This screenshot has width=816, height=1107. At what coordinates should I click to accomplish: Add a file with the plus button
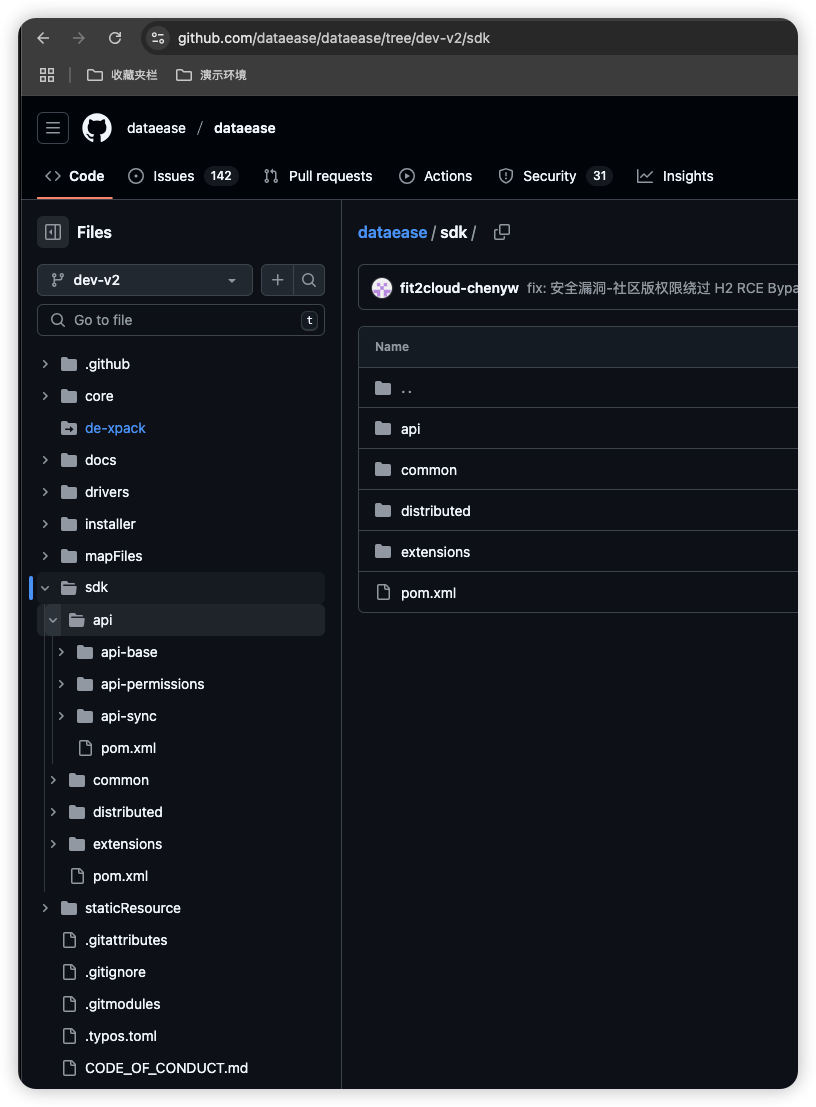point(277,280)
